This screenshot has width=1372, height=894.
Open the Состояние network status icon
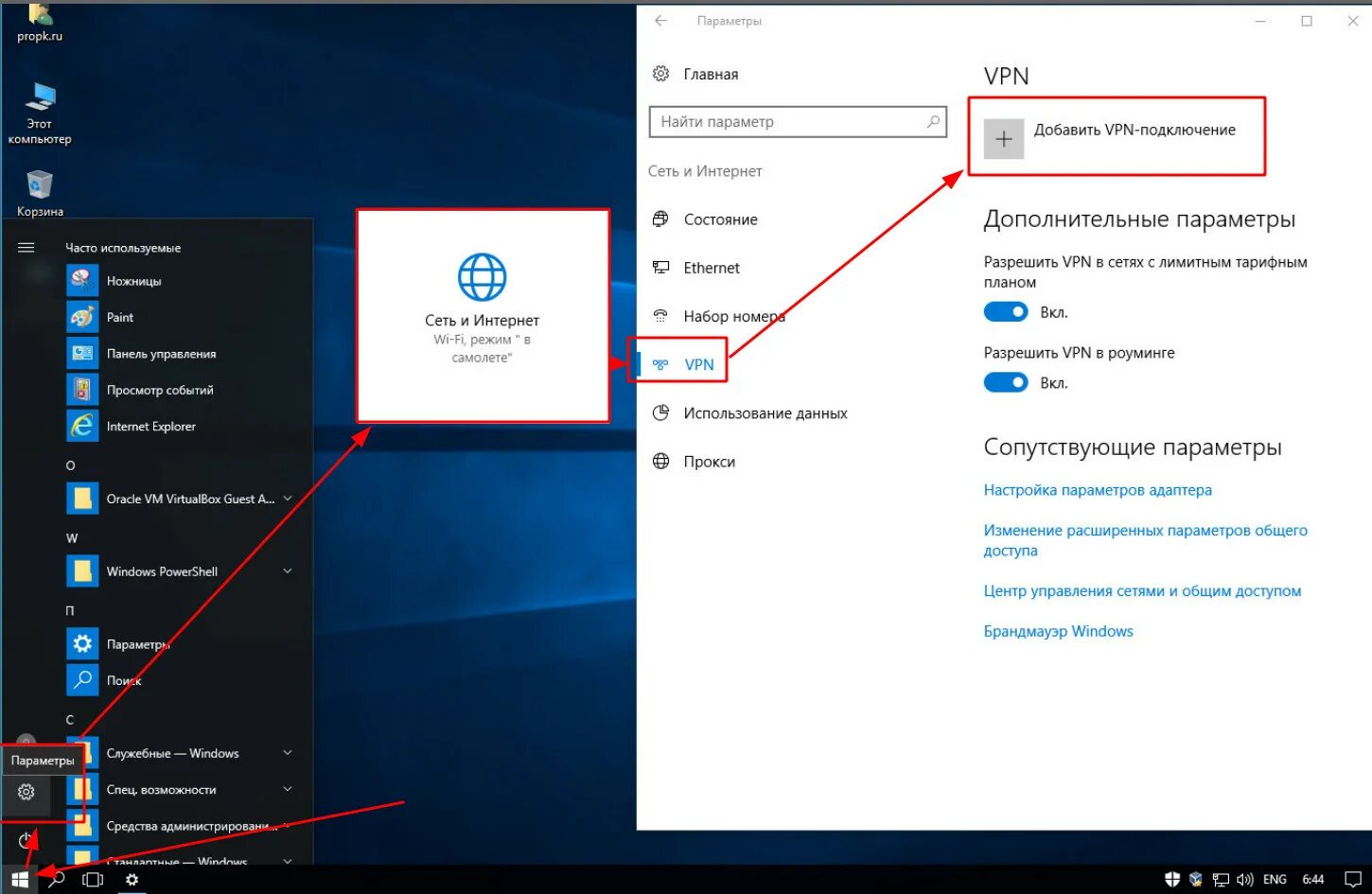pyautogui.click(x=661, y=219)
